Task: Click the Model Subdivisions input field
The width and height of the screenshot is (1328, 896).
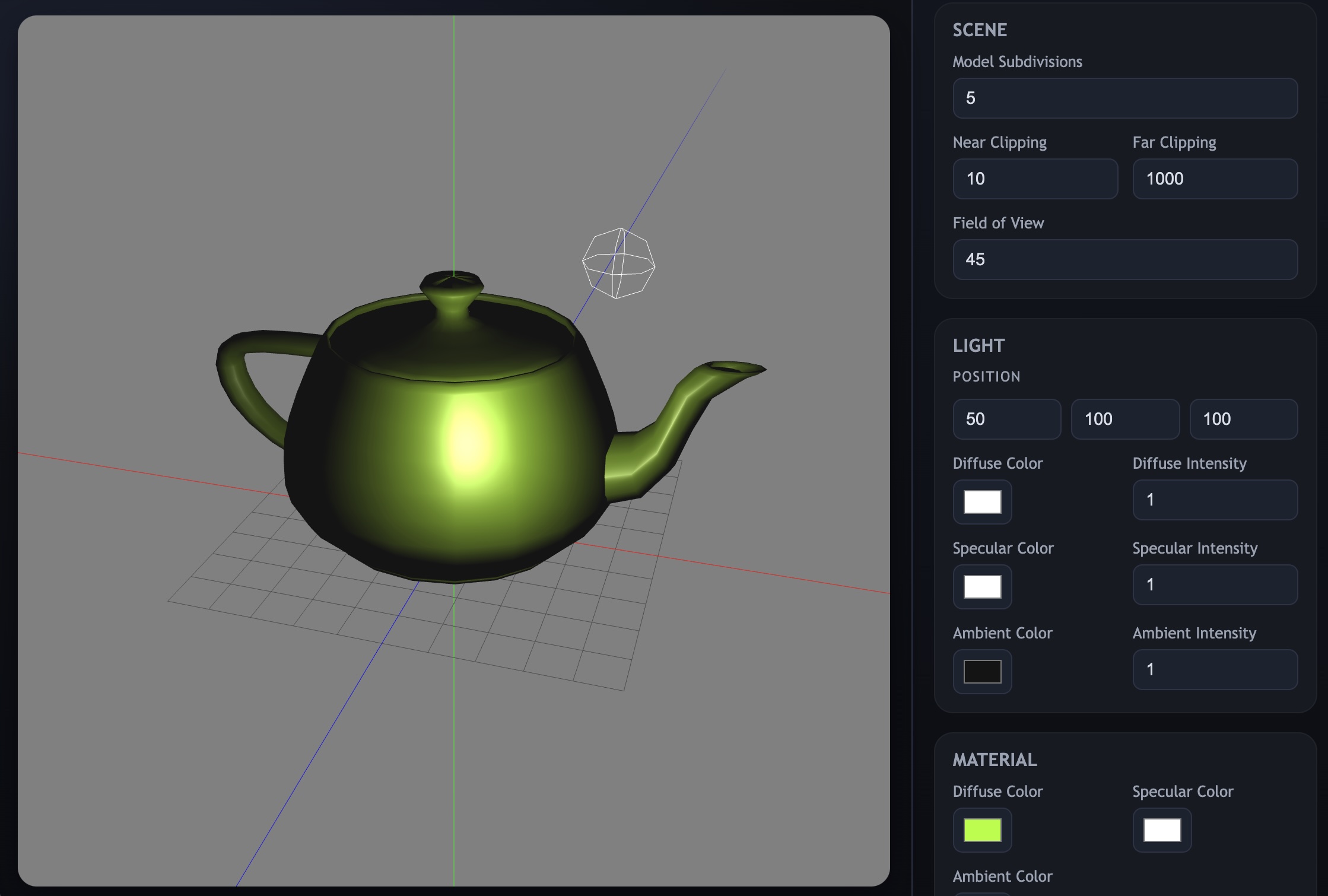Action: pyautogui.click(x=1123, y=98)
